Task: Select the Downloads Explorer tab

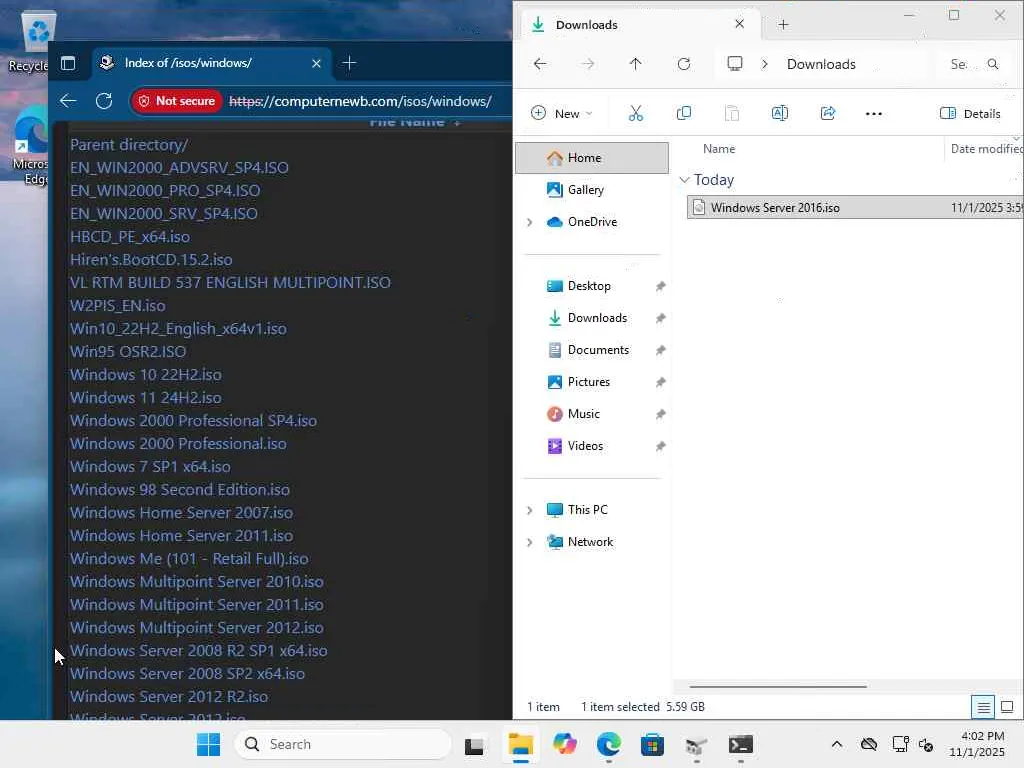Action: pyautogui.click(x=640, y=25)
